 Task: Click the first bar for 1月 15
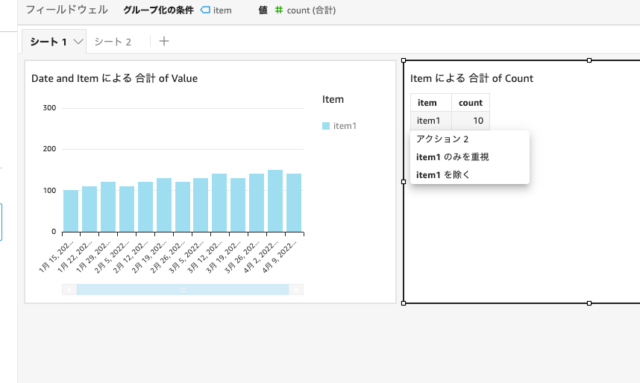click(71, 211)
